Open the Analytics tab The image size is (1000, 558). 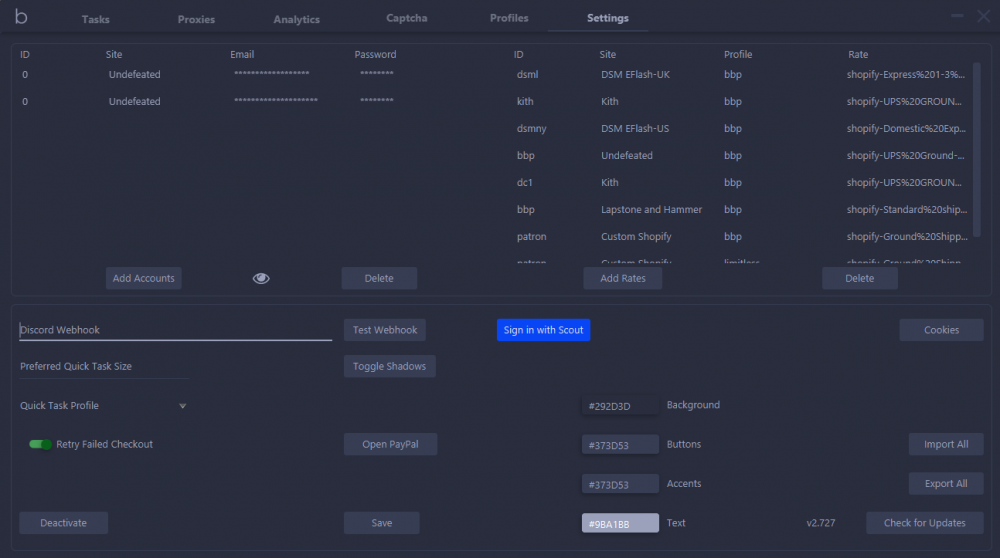click(297, 19)
